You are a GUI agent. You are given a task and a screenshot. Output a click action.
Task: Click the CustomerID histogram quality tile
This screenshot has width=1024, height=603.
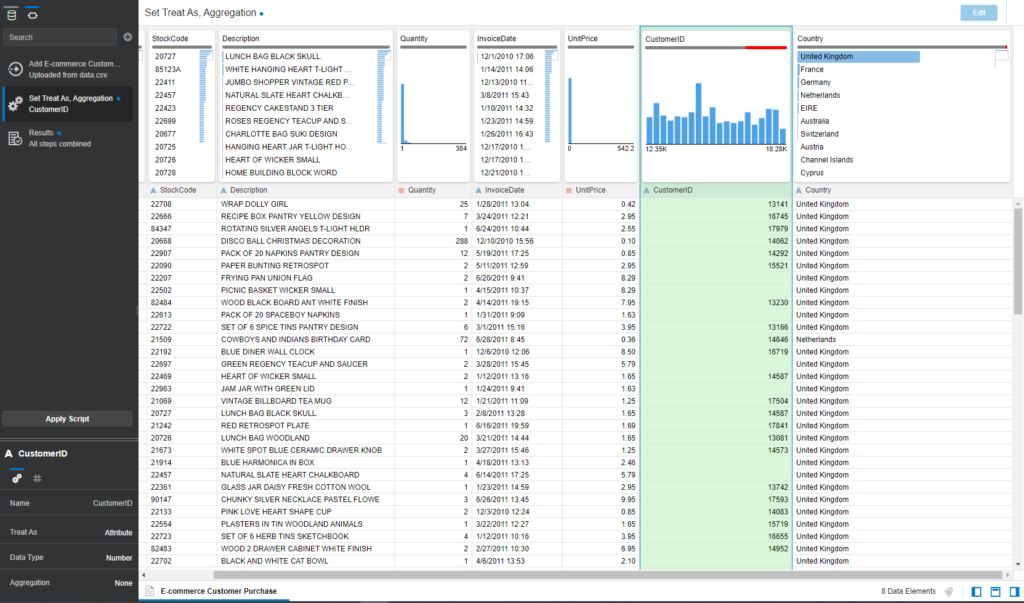coord(716,105)
